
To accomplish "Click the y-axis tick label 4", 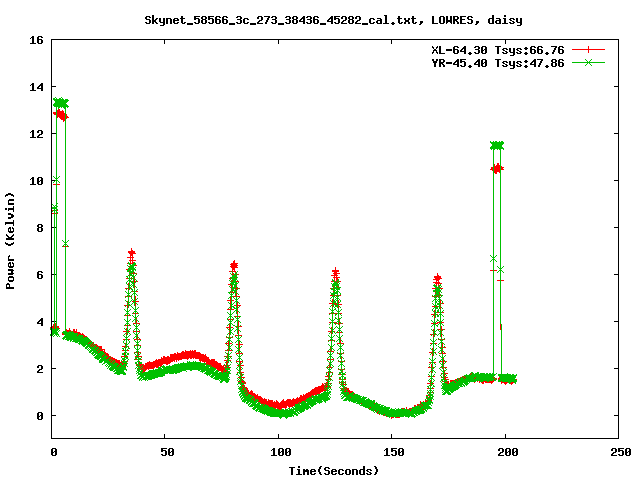I will [x=40, y=322].
